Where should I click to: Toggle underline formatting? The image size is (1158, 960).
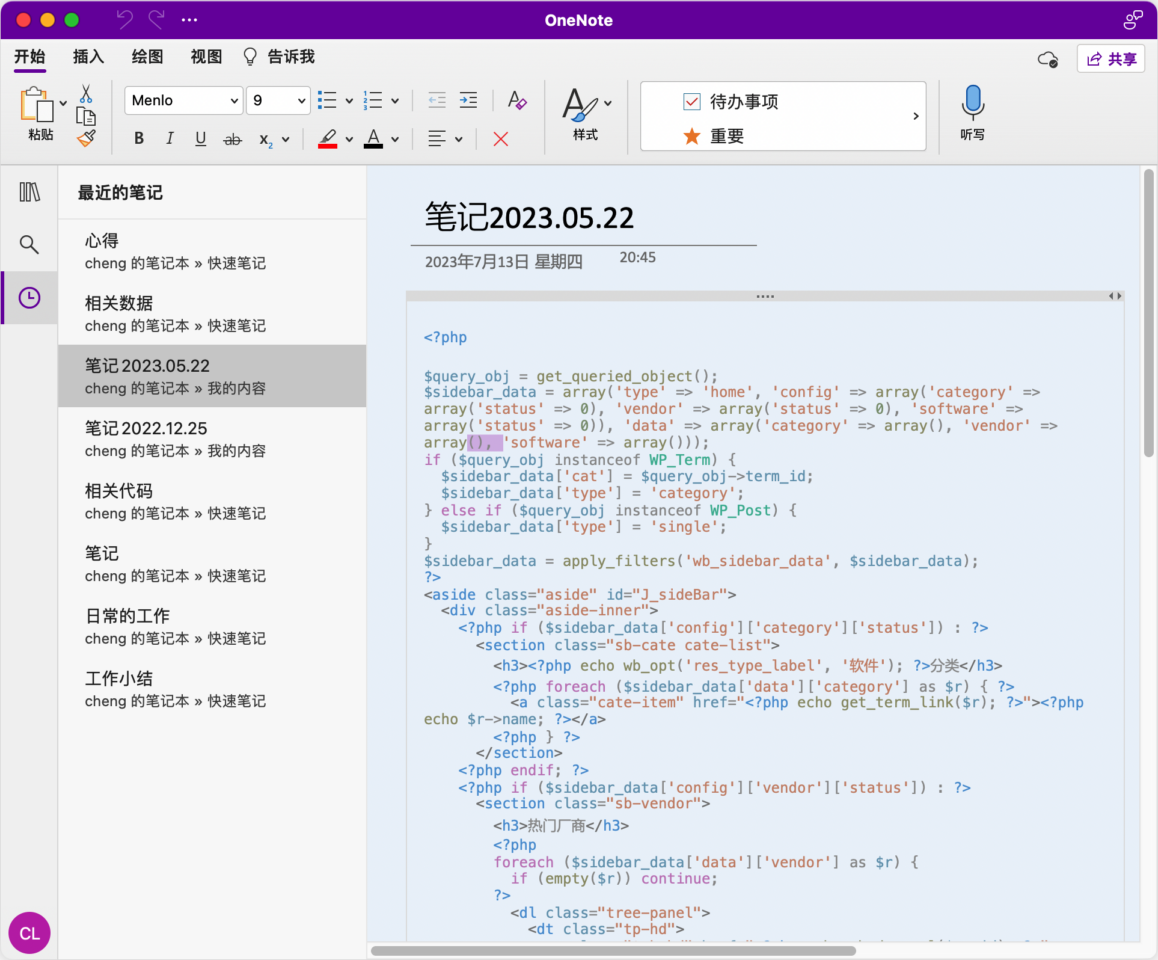coord(200,139)
